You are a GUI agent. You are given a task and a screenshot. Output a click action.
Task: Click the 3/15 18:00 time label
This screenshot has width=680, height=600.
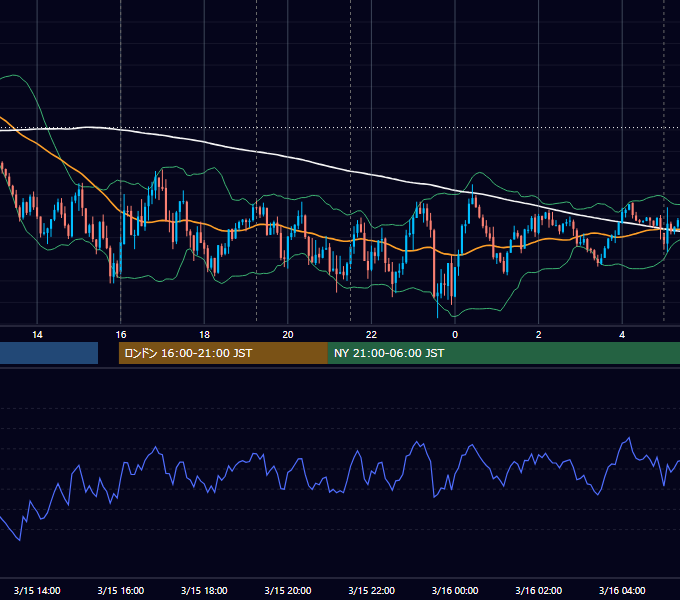(204, 590)
